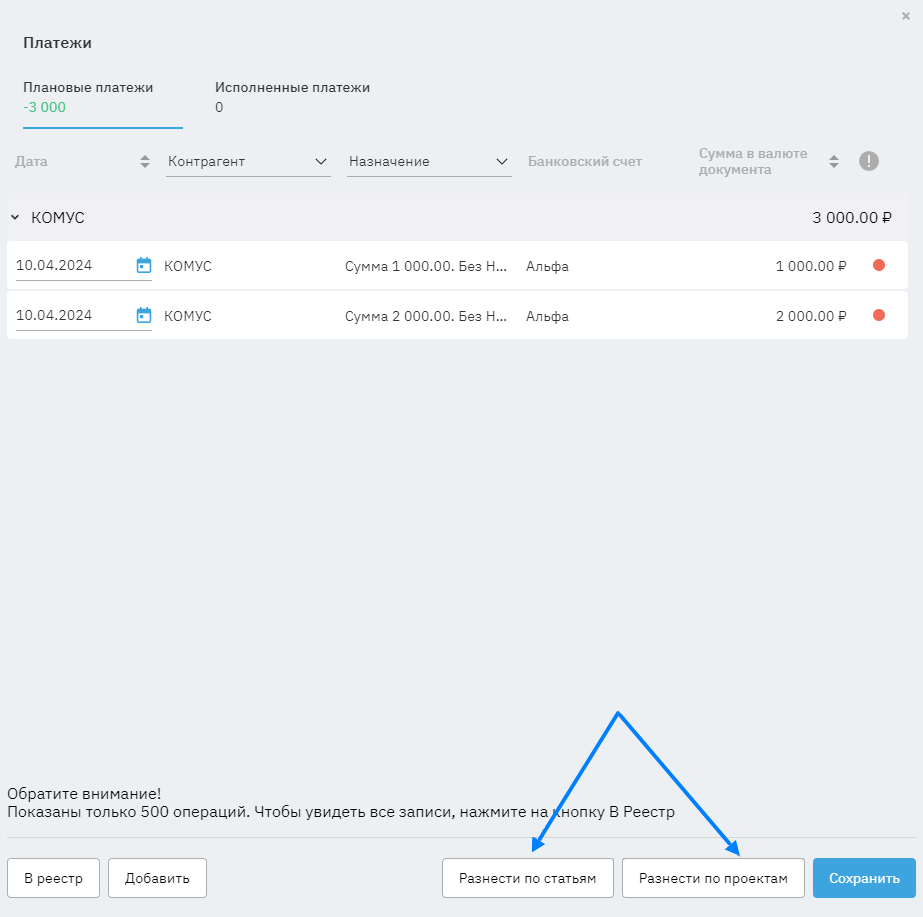
Task: Switch to the Плановые платежи tab
Action: pyautogui.click(x=88, y=97)
